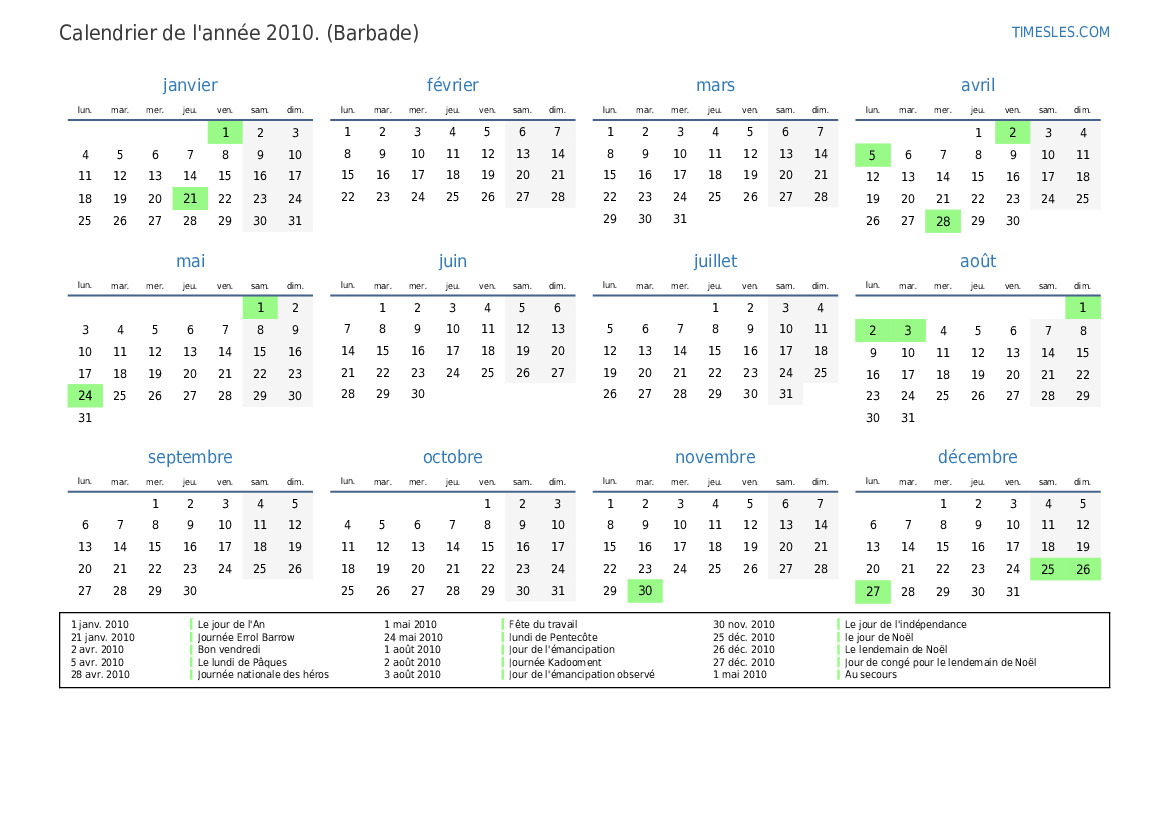This screenshot has height=827, width=1169.
Task: Click legend entry 'Le lendemain de Noël'
Action: [x=895, y=650]
